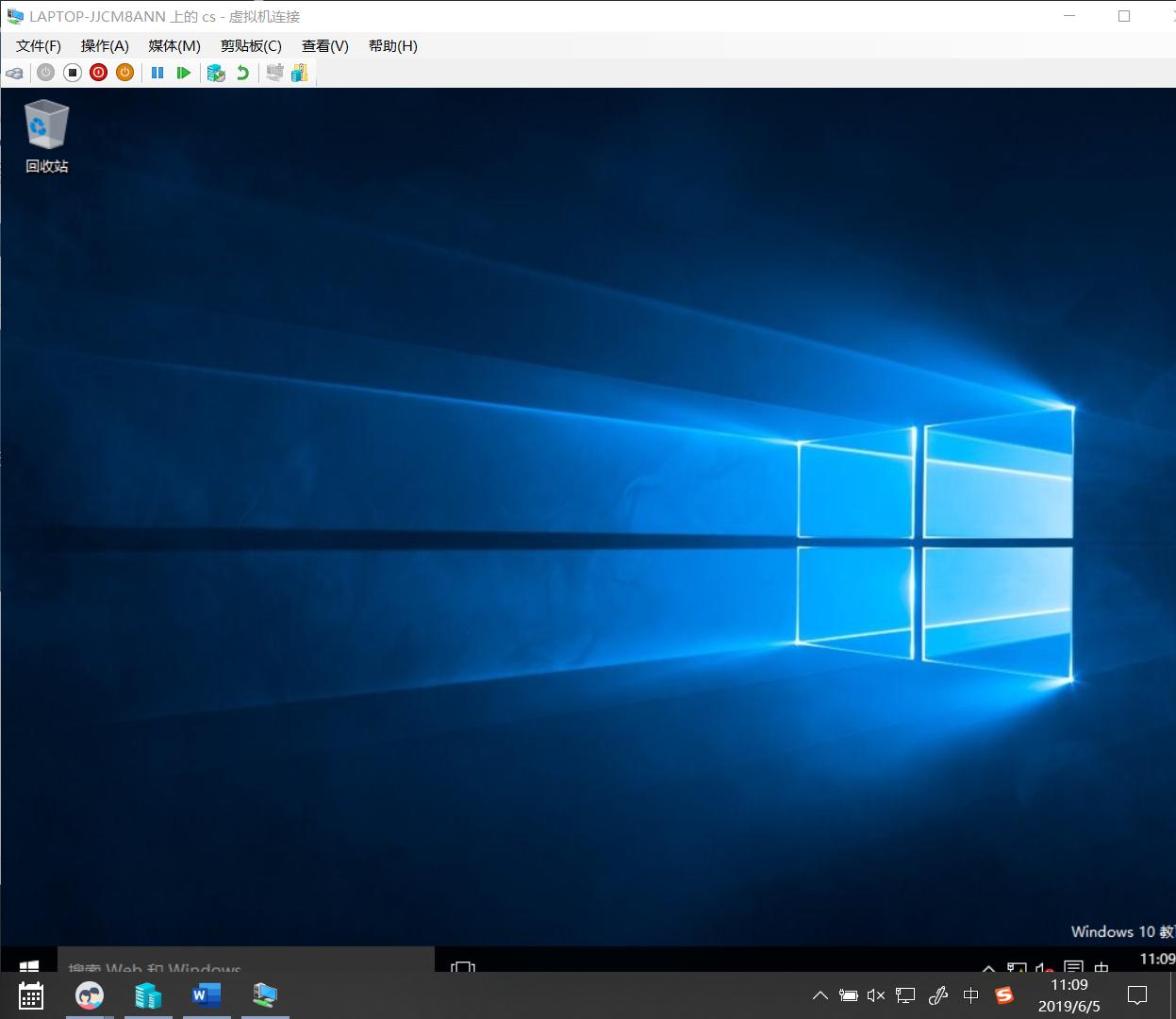The image size is (1176, 1019).
Task: Click the guest VM search box
Action: pyautogui.click(x=246, y=960)
